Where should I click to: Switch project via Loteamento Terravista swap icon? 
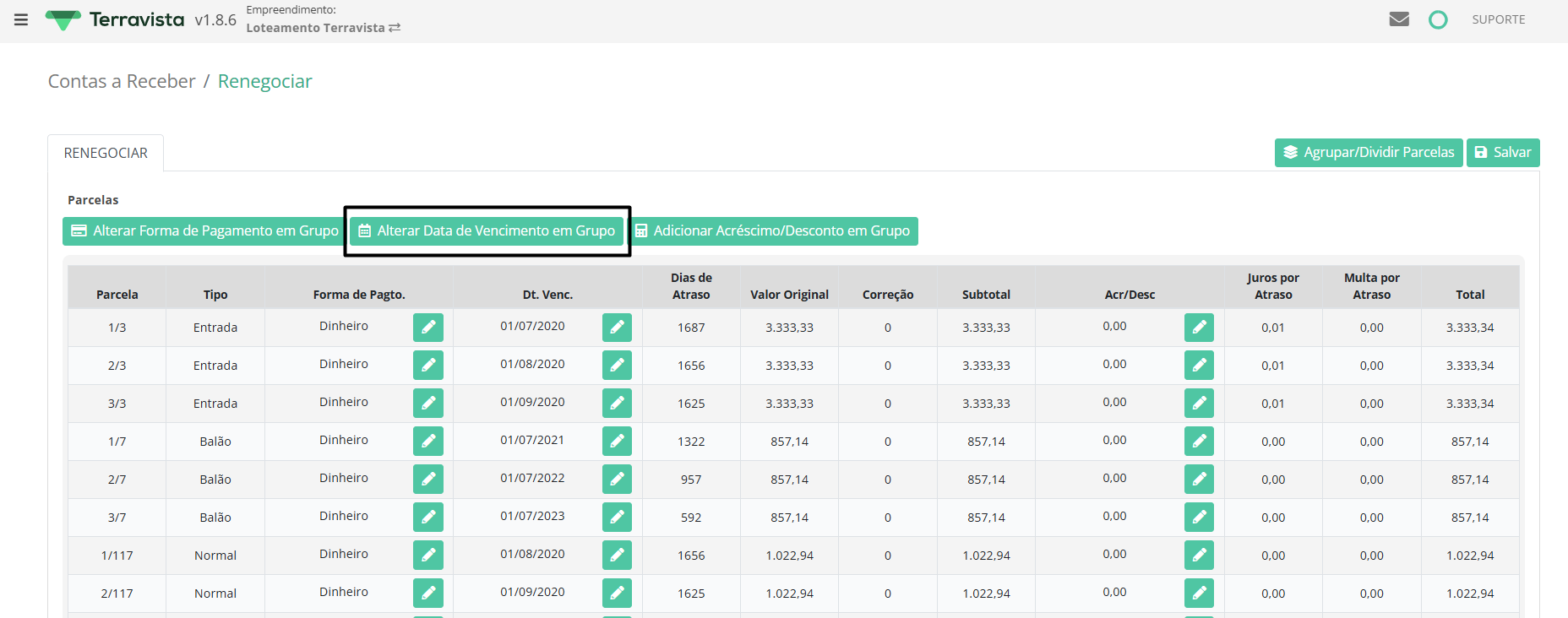pos(395,28)
